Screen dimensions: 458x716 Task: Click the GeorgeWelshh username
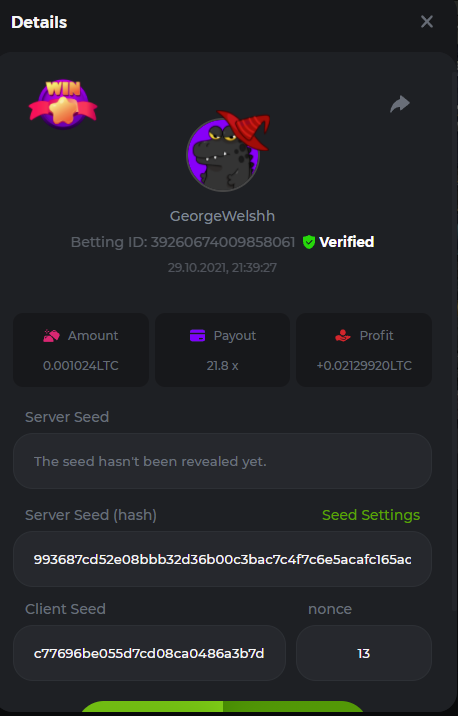(222, 216)
